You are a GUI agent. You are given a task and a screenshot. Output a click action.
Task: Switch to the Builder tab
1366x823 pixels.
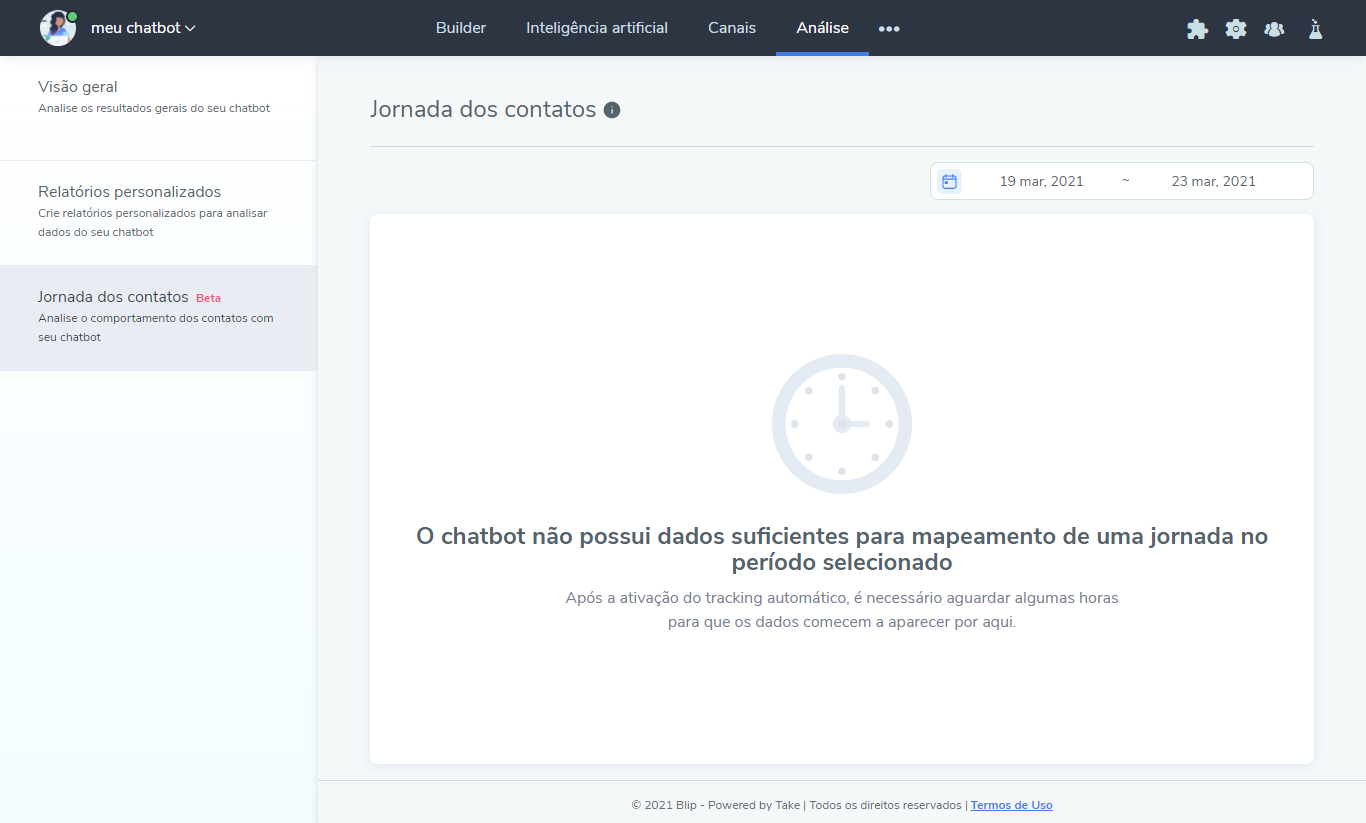coord(460,28)
